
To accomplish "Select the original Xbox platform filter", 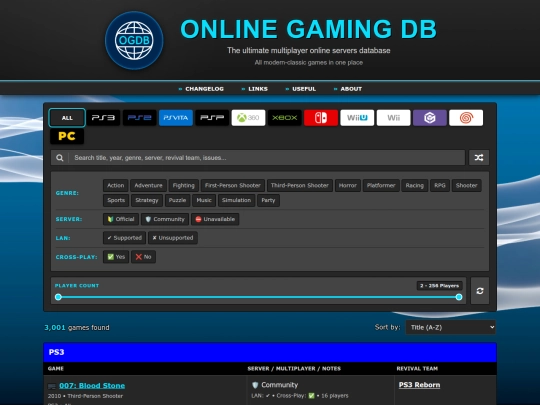I will 285,118.
